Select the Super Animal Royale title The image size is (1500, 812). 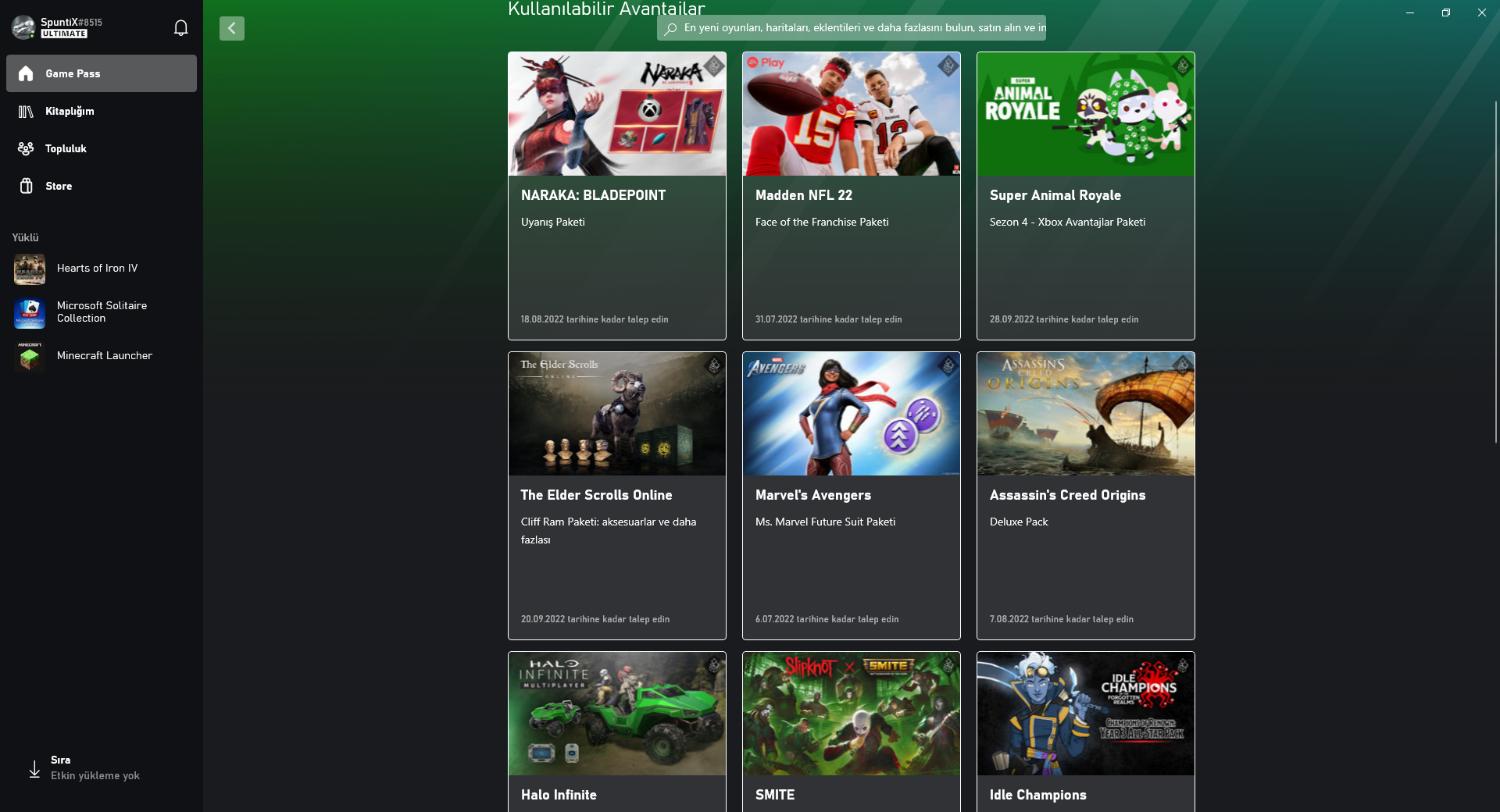1055,195
